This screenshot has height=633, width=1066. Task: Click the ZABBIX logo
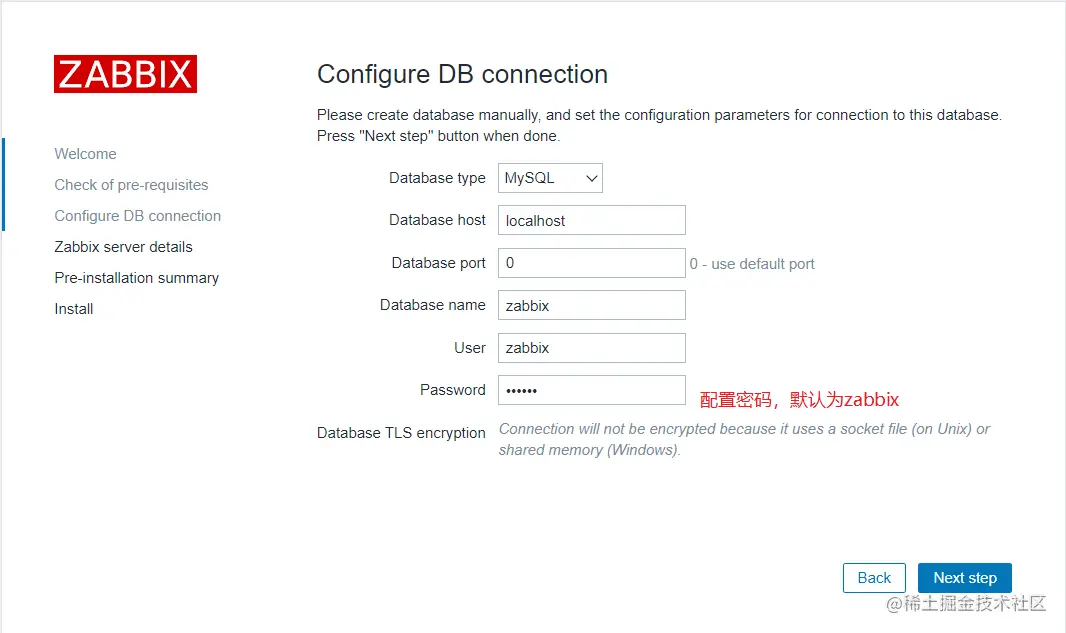(x=125, y=74)
